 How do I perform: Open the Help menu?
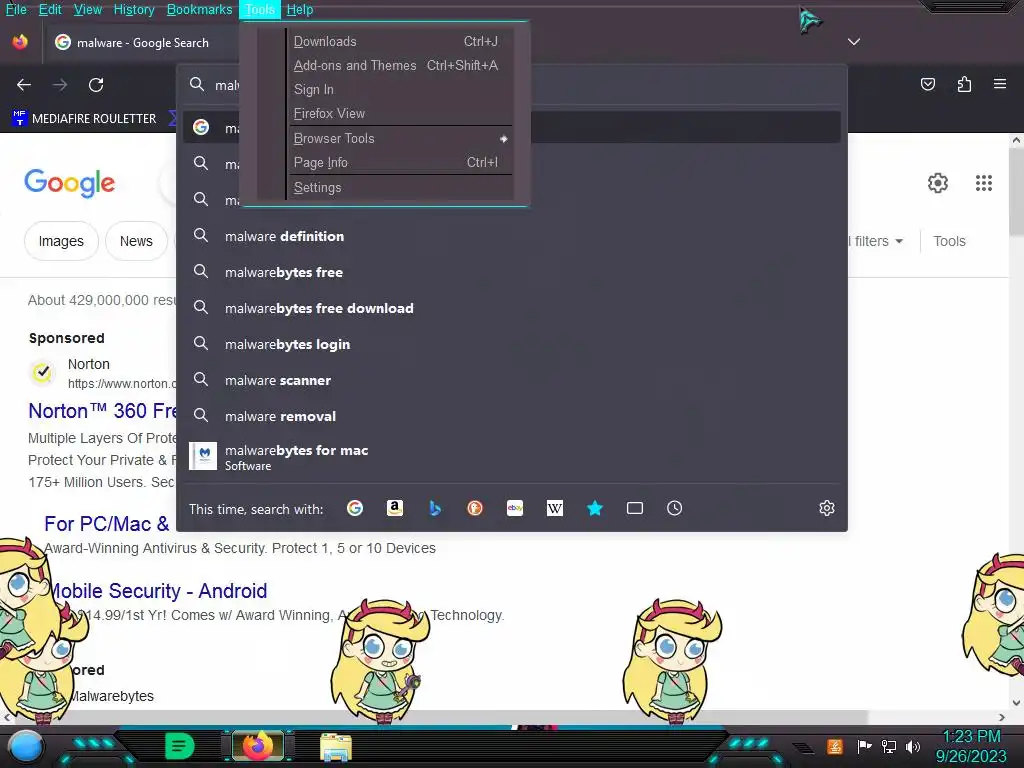point(300,9)
